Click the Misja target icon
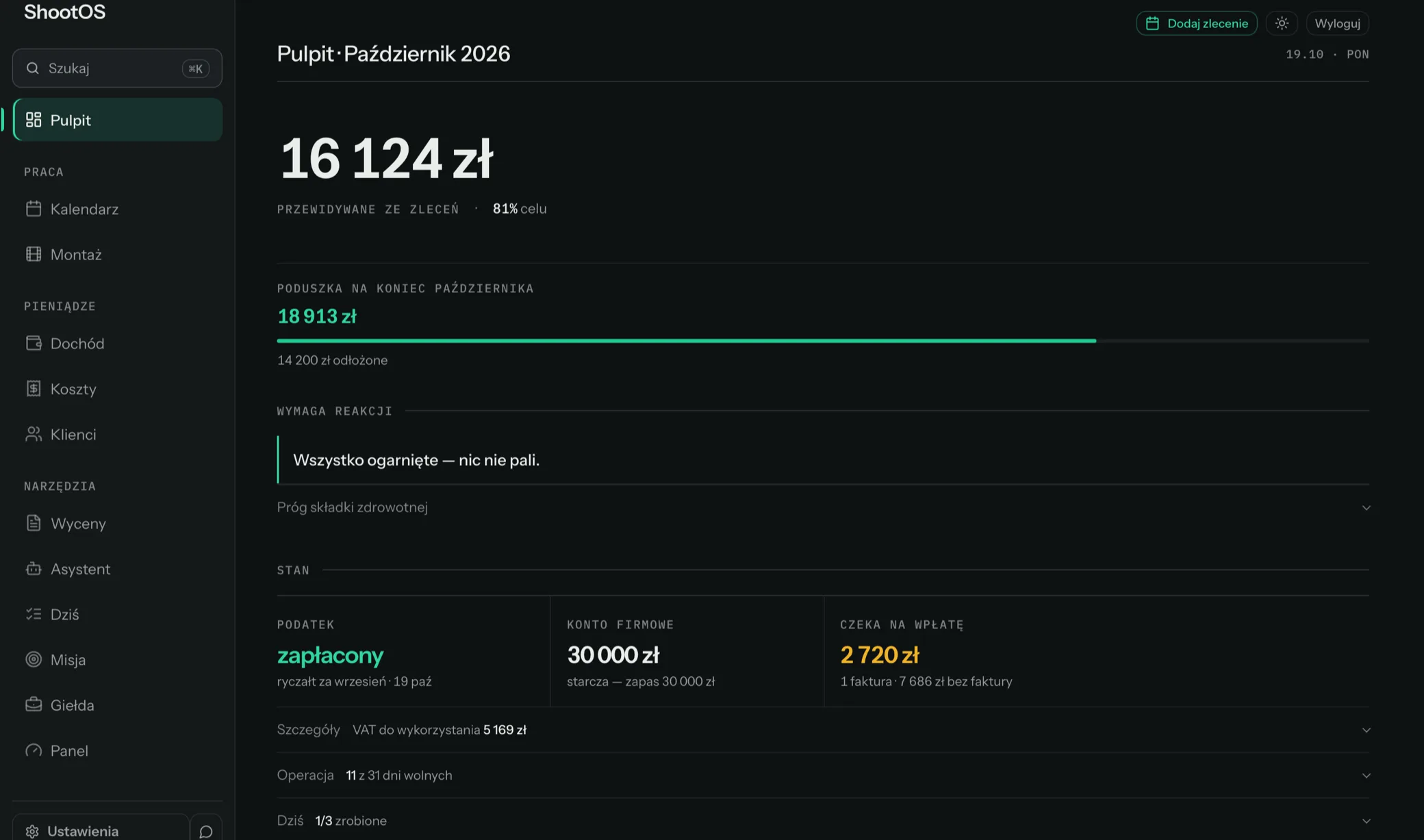Image resolution: width=1424 pixels, height=840 pixels. point(34,659)
